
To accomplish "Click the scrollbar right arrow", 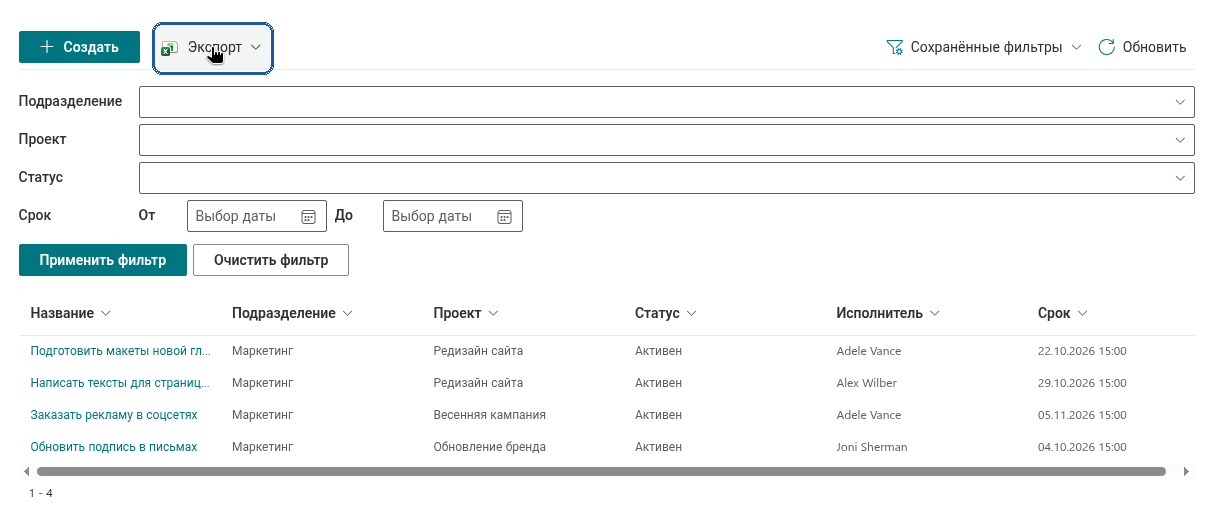I will click(x=1186, y=471).
